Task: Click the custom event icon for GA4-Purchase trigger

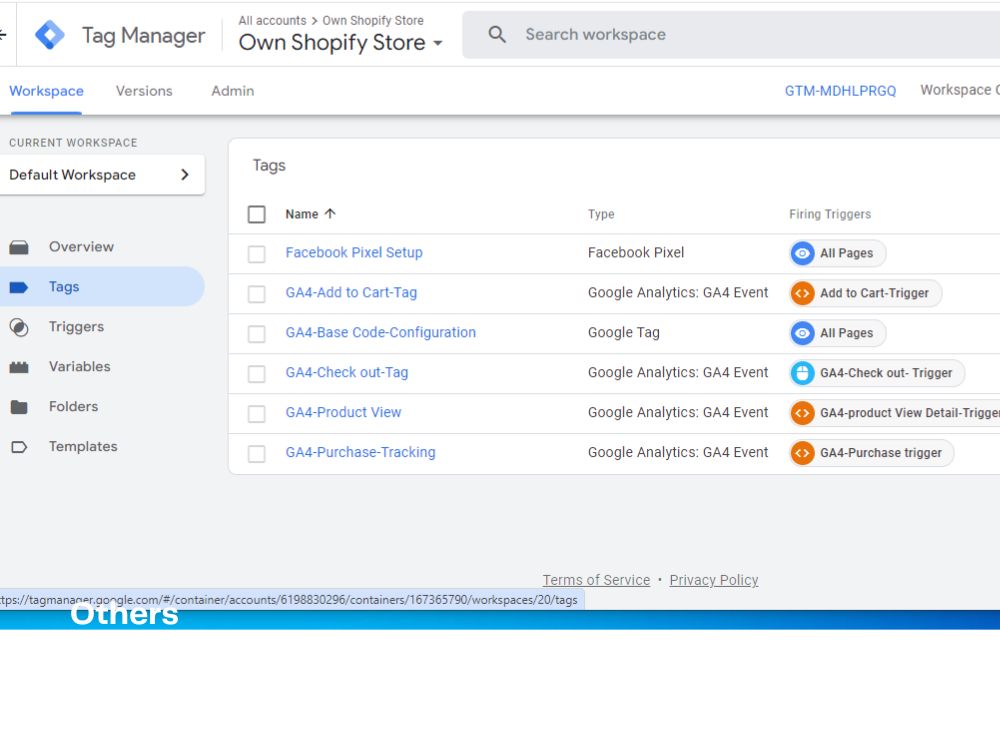Action: (802, 453)
